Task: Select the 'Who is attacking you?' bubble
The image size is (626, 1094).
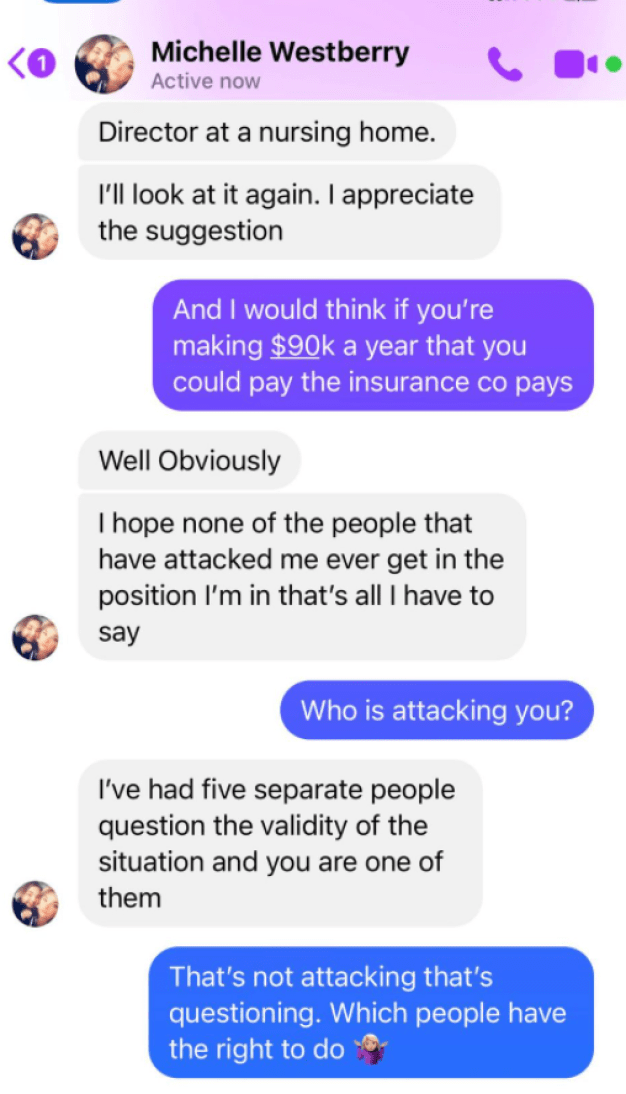Action: tap(437, 710)
